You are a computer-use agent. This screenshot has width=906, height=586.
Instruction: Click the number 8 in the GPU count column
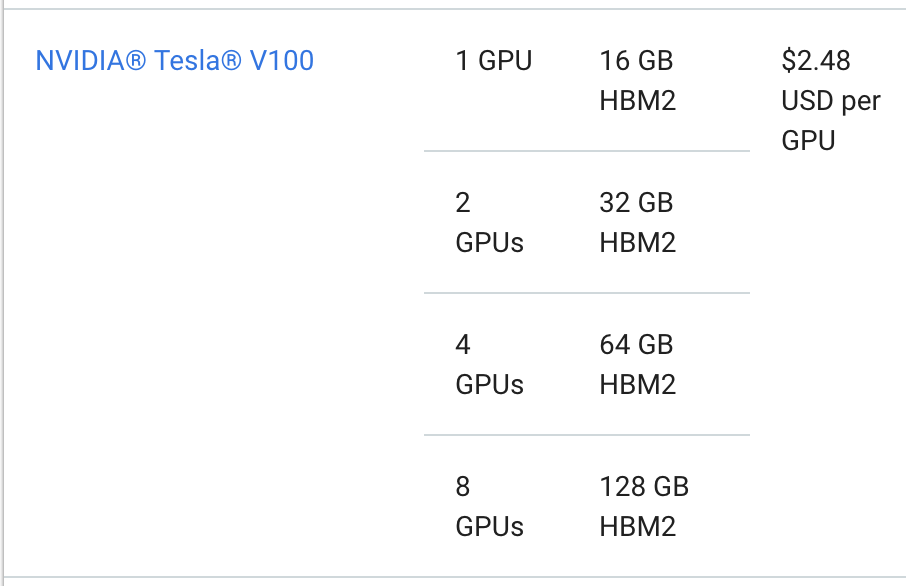(463, 487)
